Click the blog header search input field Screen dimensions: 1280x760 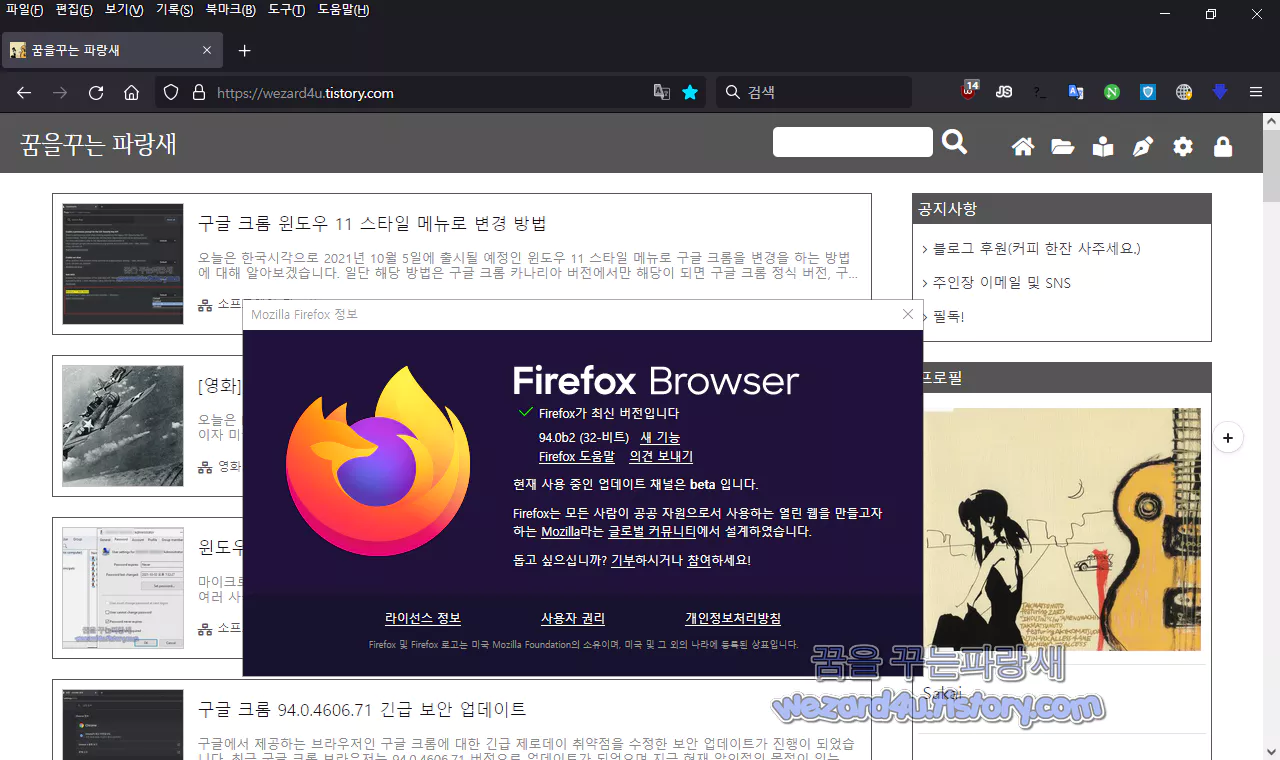pyautogui.click(x=853, y=142)
